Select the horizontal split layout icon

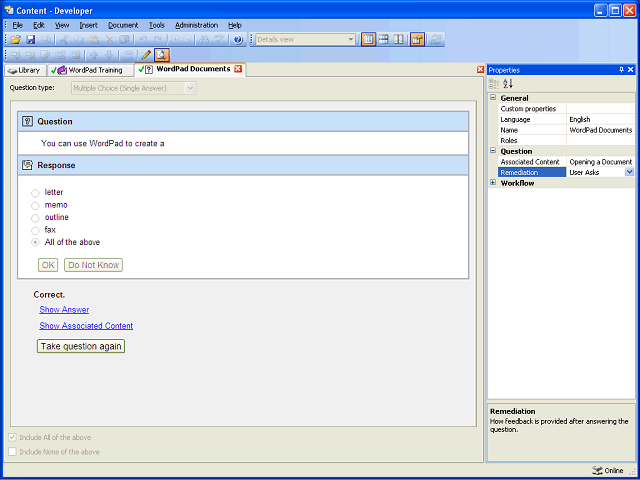pyautogui.click(x=383, y=40)
